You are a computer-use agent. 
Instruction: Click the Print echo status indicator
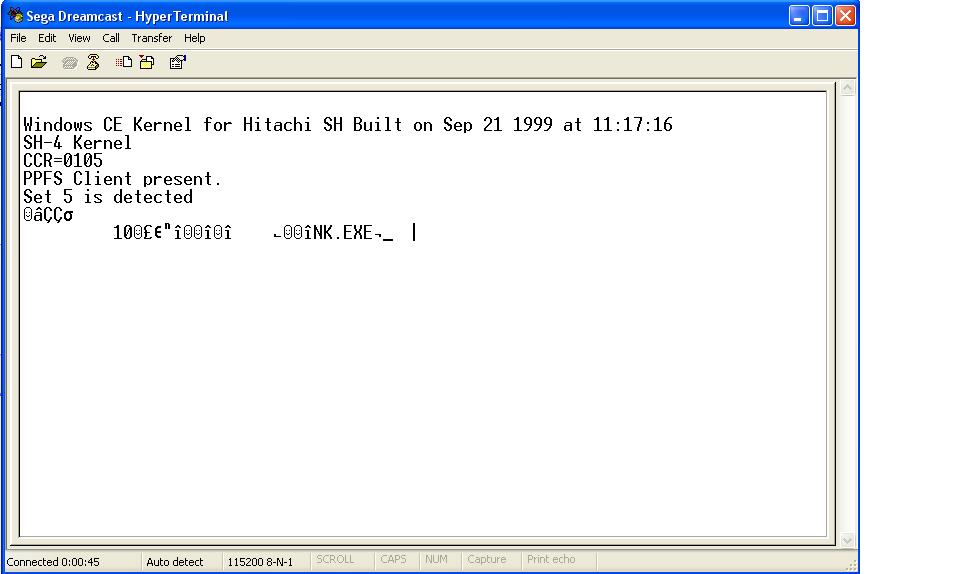[551, 559]
